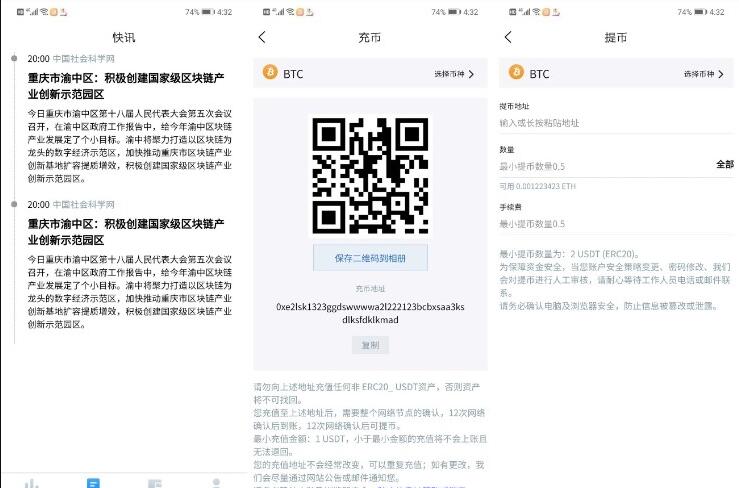Tap the 充币地址 label above the address
This screenshot has height=488, width=739.
click(x=370, y=289)
